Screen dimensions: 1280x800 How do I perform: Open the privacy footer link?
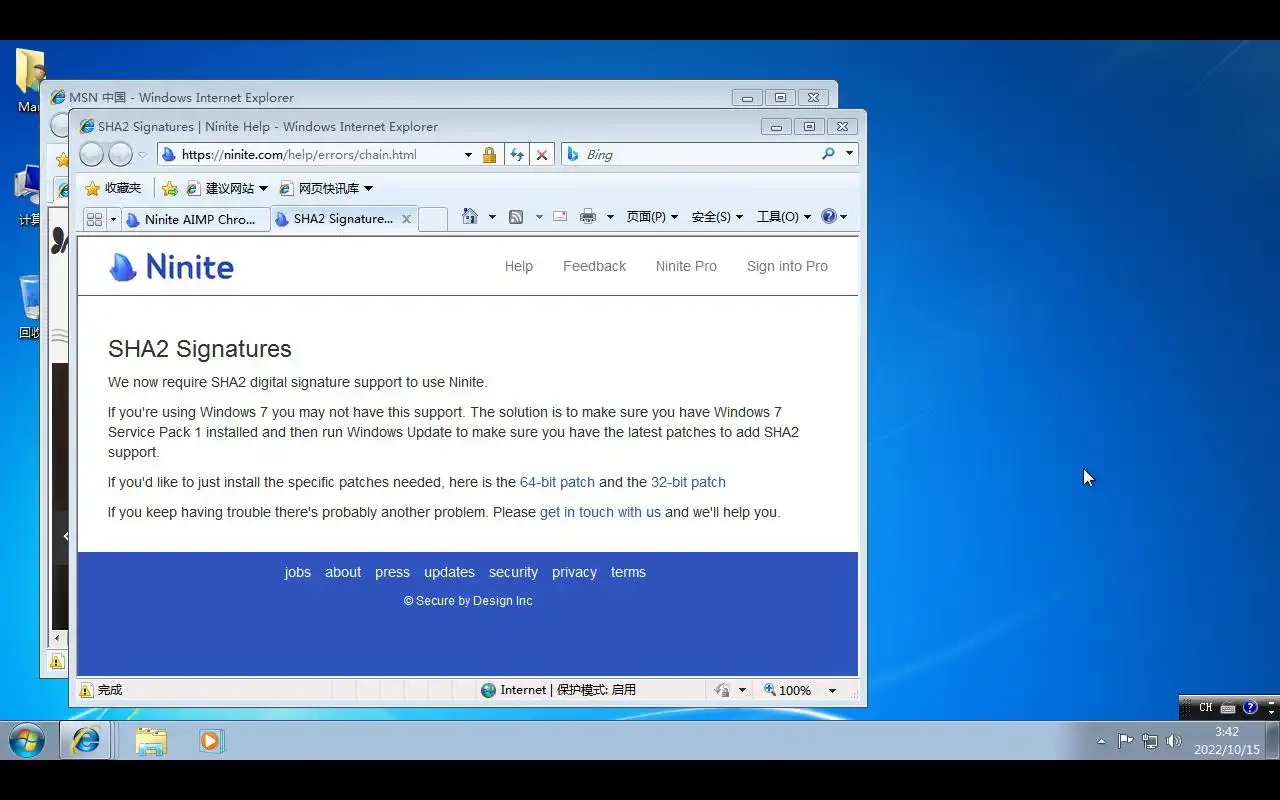(574, 572)
